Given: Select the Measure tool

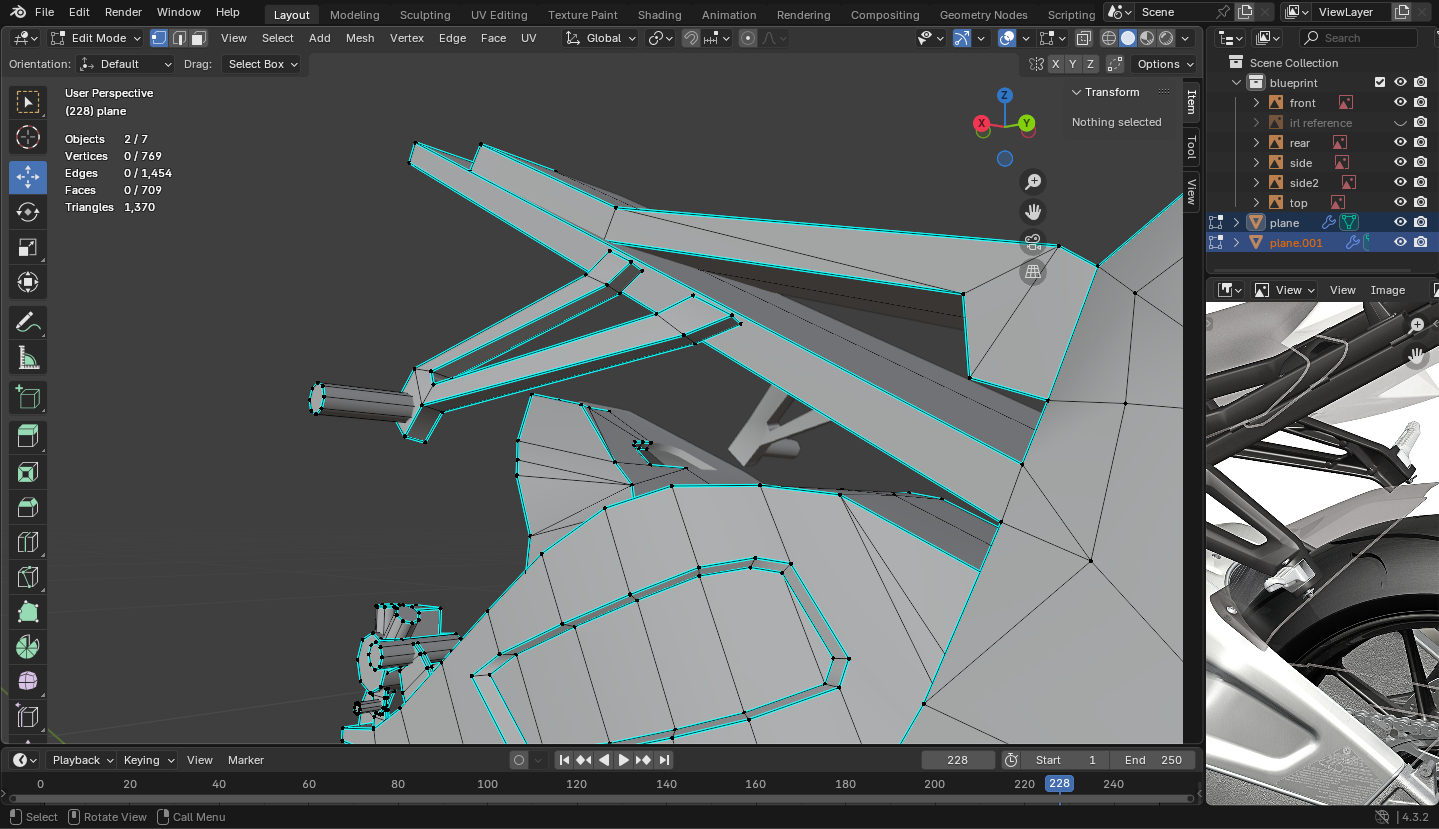Looking at the screenshot, I should [28, 357].
